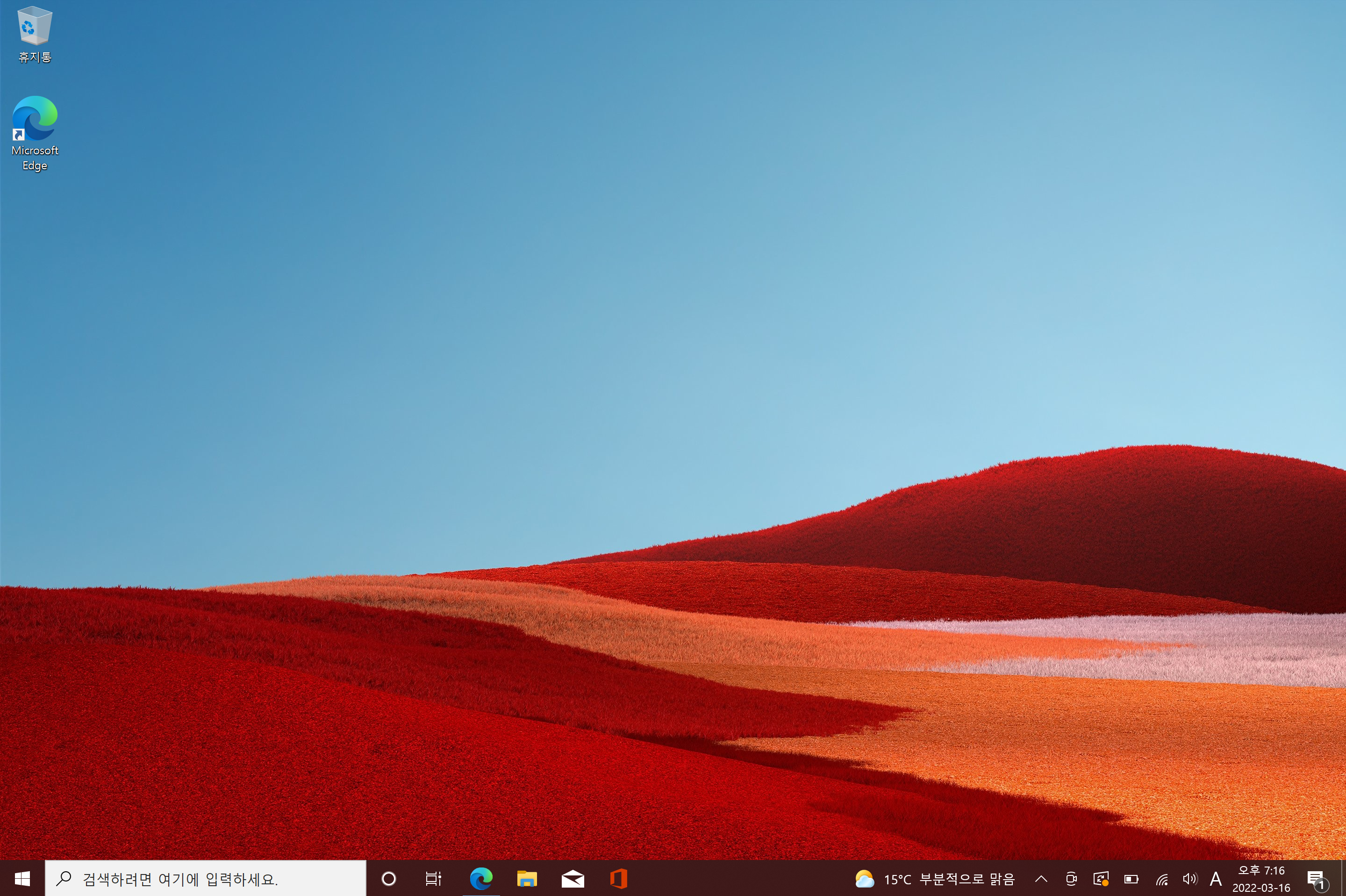Open the clock and calendar flyout
The image size is (1346, 896).
click(x=1261, y=879)
